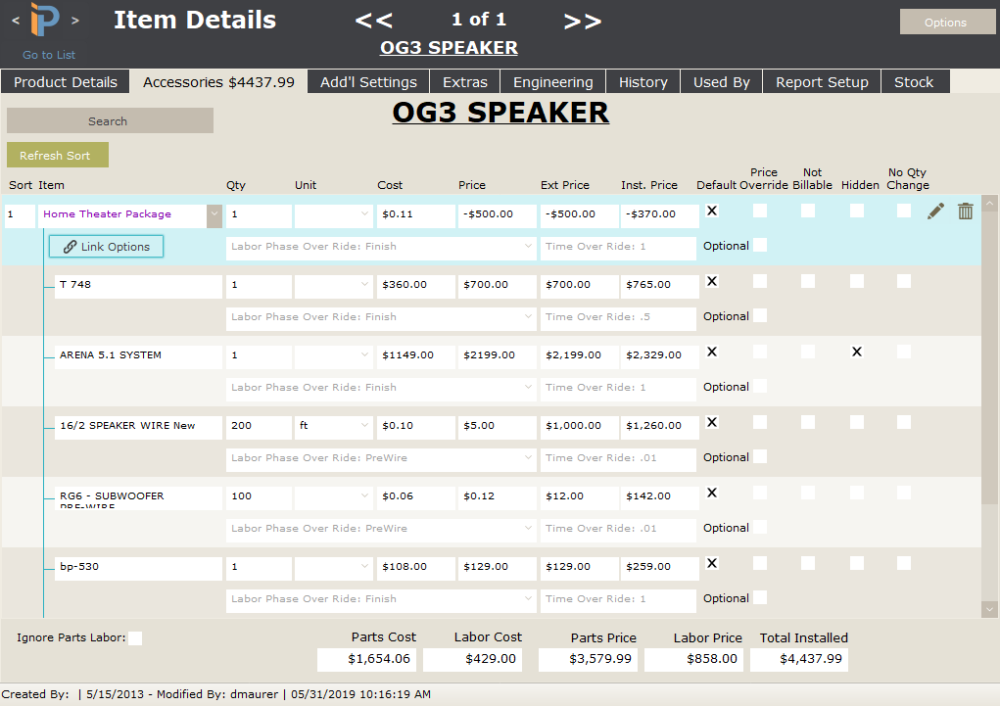Open the Product Details tab

pos(66,82)
